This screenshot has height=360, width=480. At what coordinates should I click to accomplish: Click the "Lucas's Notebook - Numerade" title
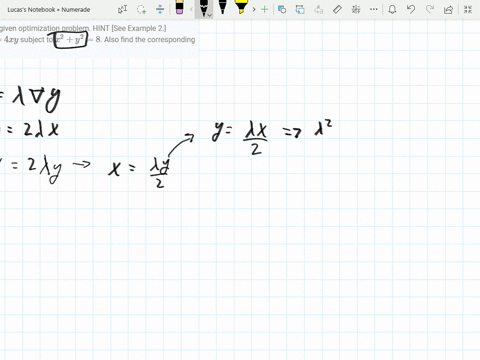[x=49, y=10]
